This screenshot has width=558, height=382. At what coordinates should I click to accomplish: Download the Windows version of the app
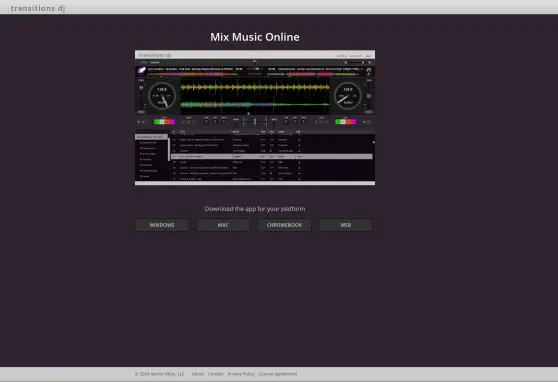162,225
